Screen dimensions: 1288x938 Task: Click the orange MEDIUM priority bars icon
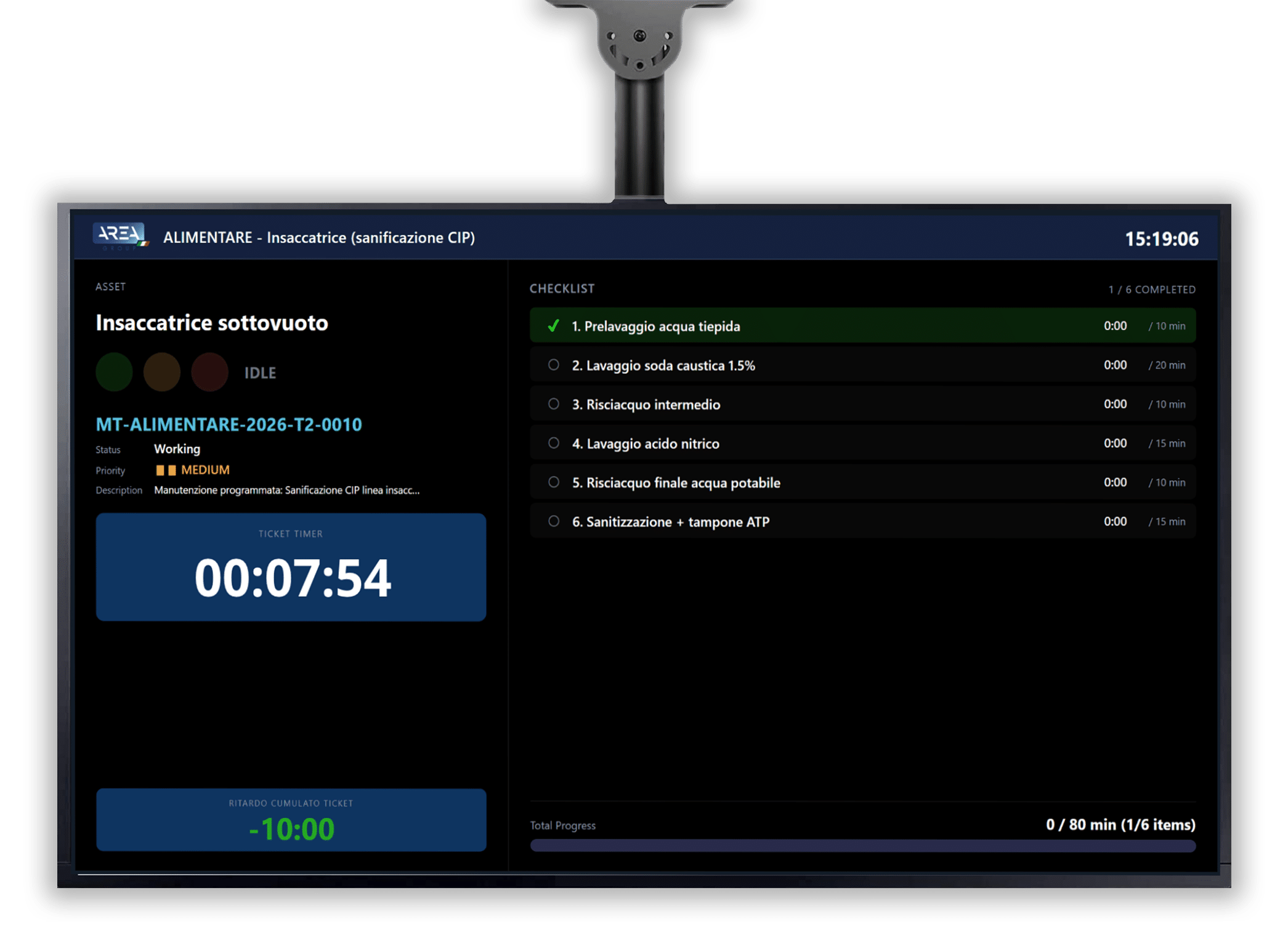[166, 470]
